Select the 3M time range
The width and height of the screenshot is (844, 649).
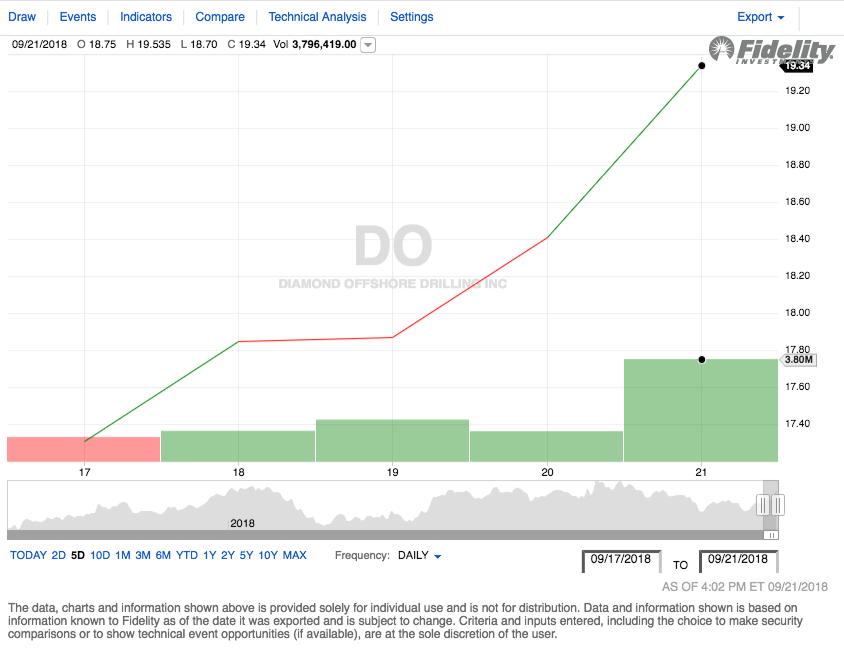143,555
